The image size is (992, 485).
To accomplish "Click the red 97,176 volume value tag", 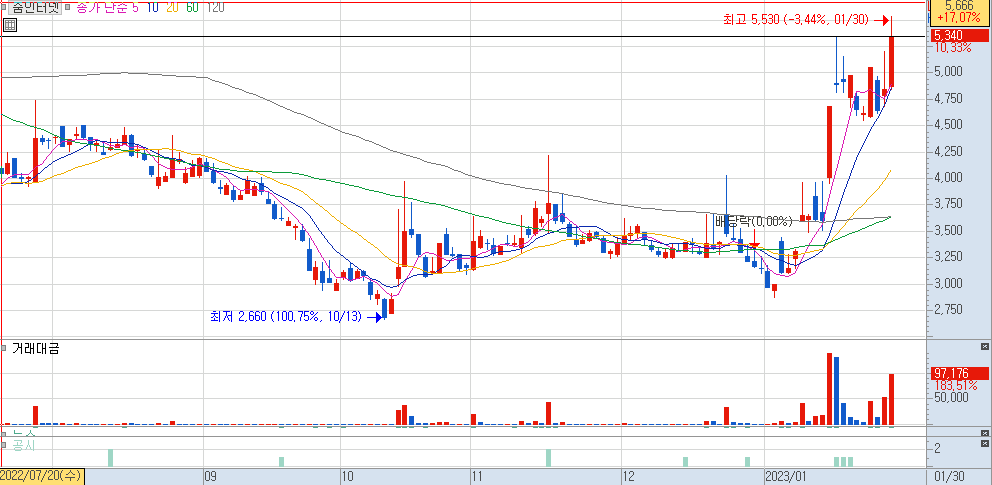I will coord(959,373).
